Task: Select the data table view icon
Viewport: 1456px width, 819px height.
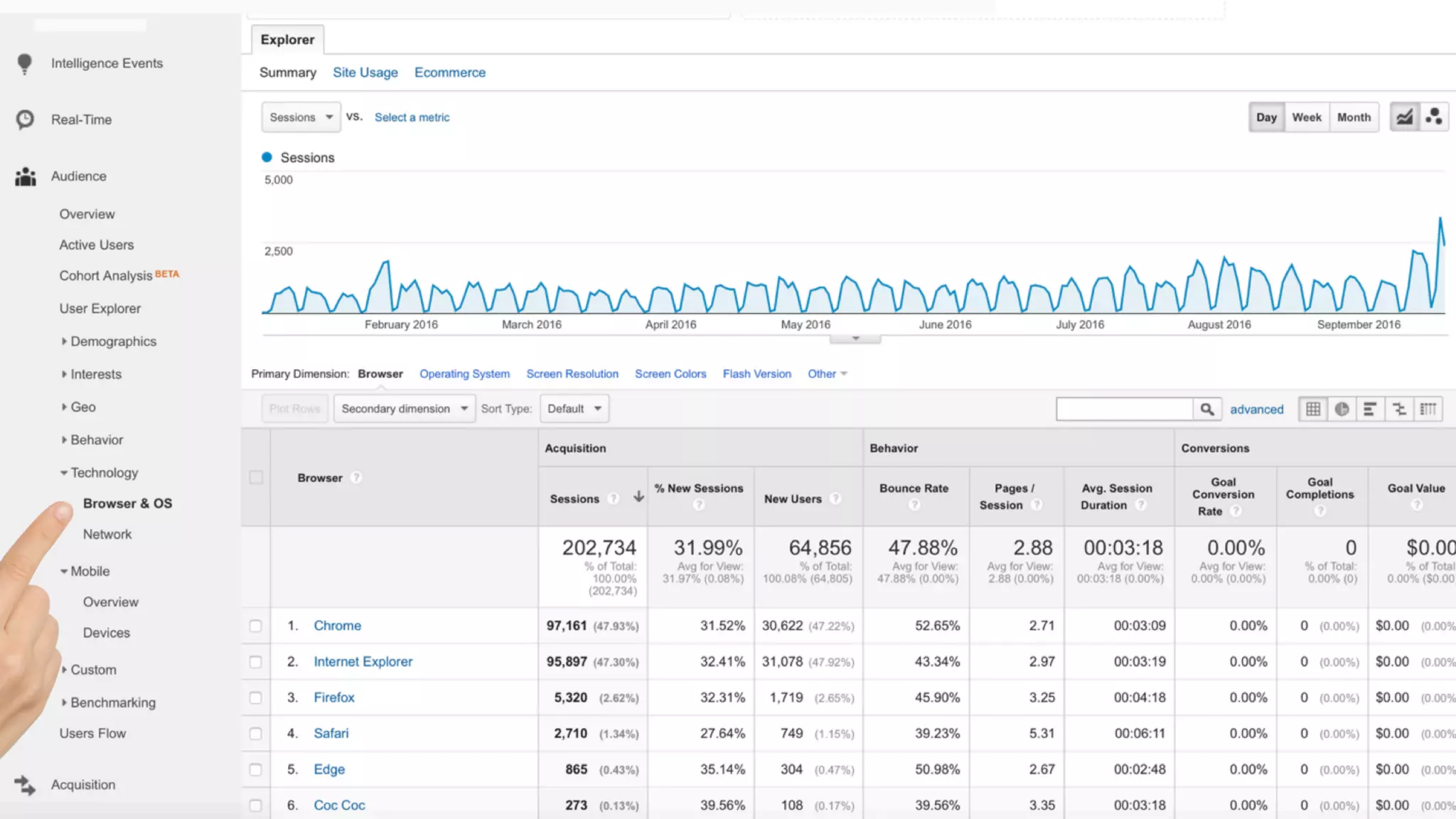Action: click(1313, 409)
